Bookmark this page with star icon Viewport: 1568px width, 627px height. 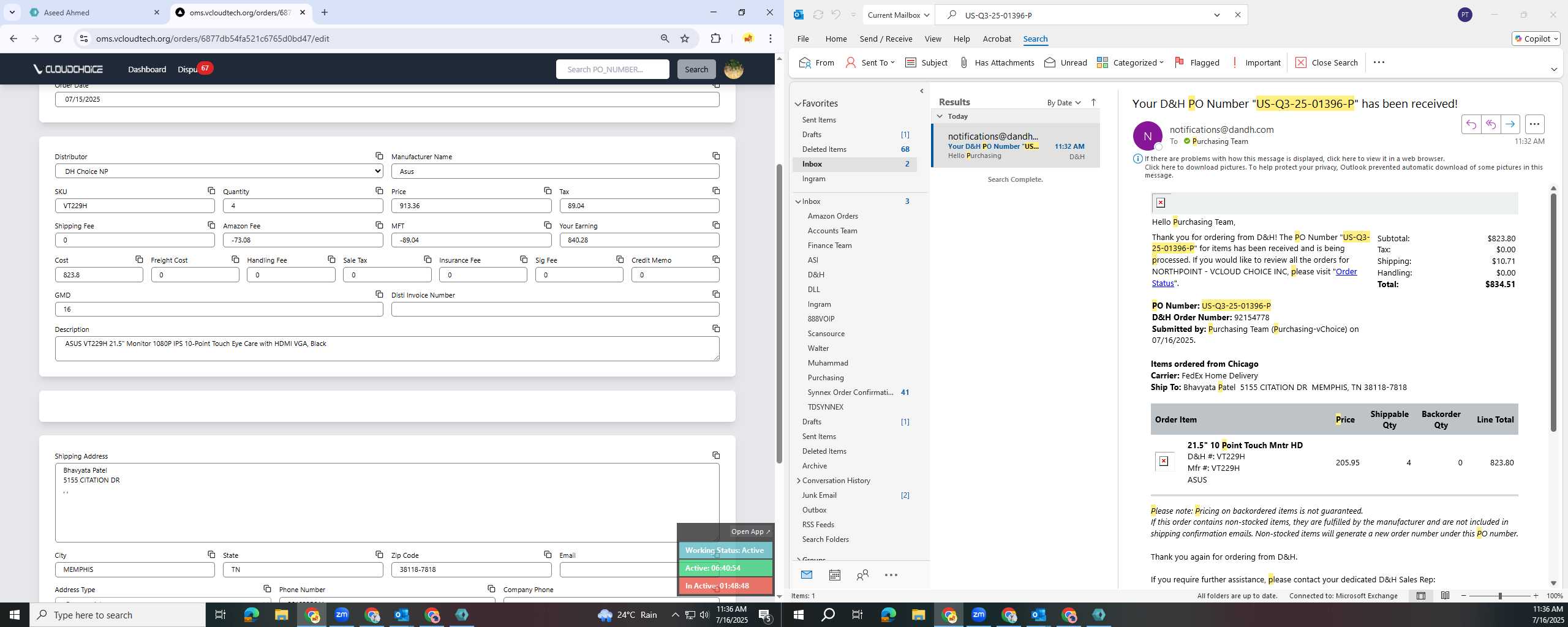coord(685,39)
